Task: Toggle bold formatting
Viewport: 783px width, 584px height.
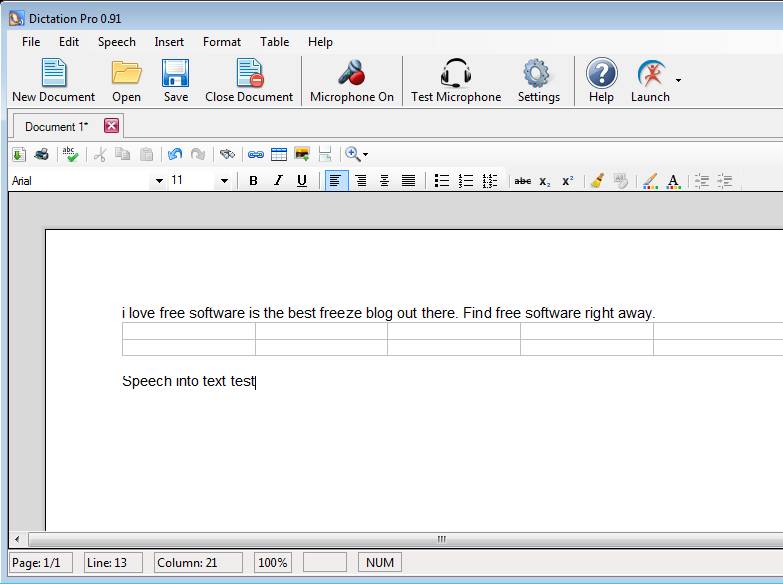Action: 253,181
